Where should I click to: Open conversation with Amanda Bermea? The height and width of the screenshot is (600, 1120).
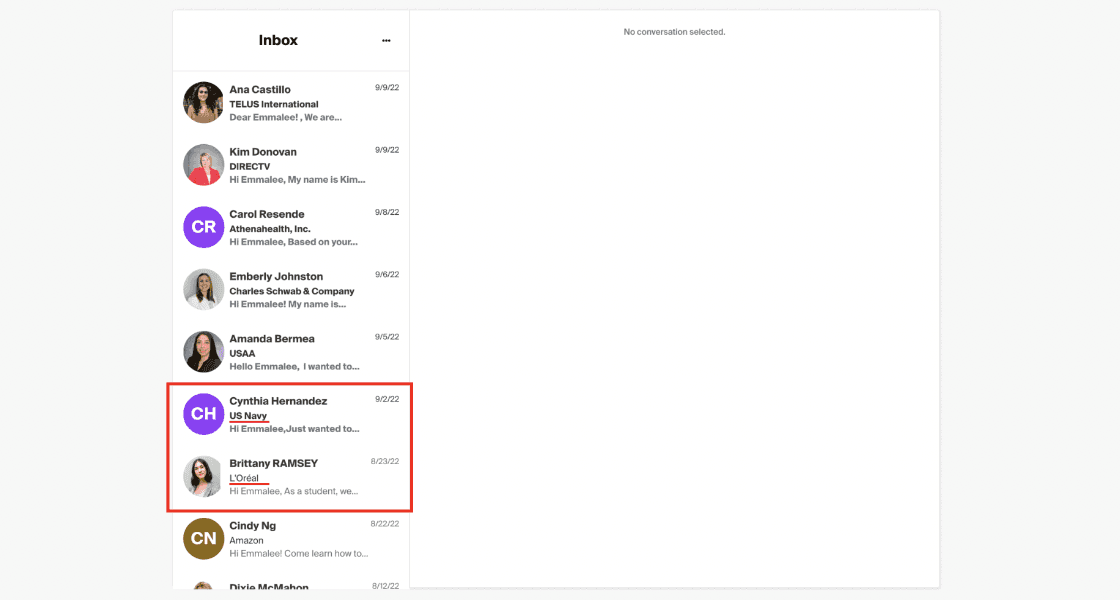coord(291,351)
